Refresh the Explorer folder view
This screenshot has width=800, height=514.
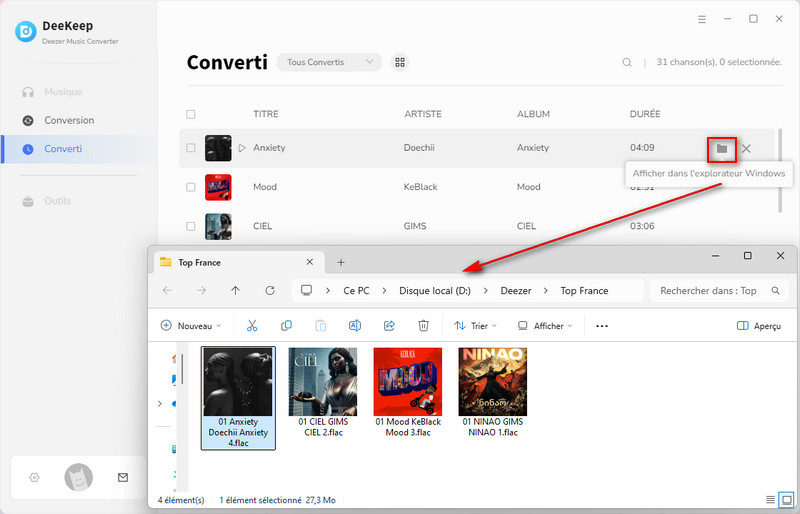pos(270,291)
